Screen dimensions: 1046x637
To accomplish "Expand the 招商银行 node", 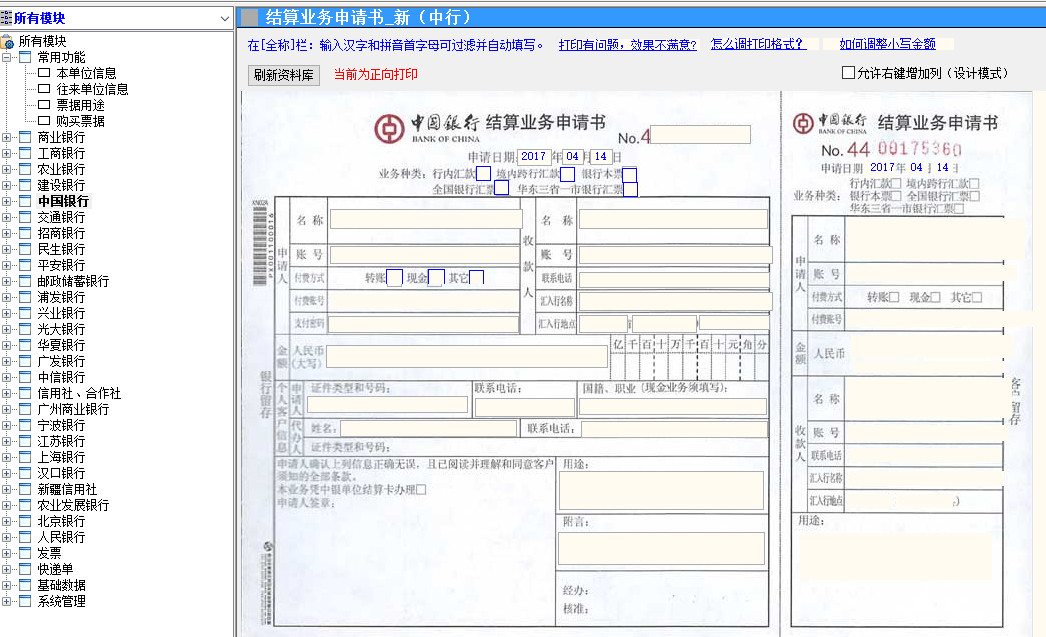I will [x=7, y=233].
